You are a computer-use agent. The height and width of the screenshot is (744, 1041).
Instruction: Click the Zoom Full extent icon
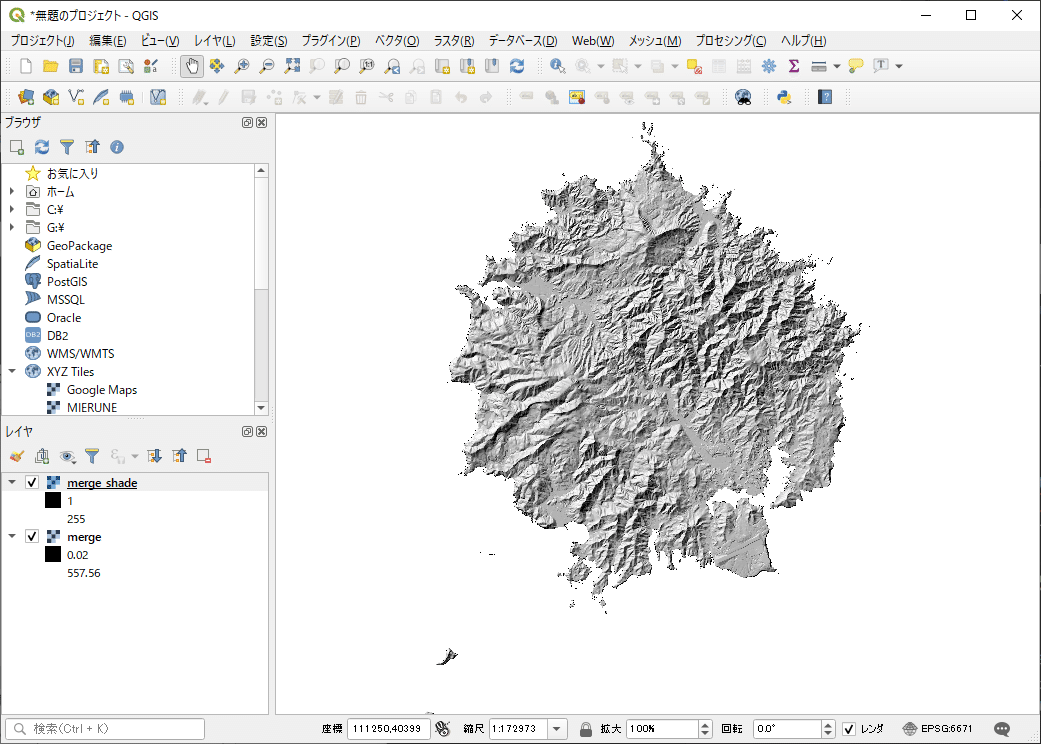[x=292, y=66]
